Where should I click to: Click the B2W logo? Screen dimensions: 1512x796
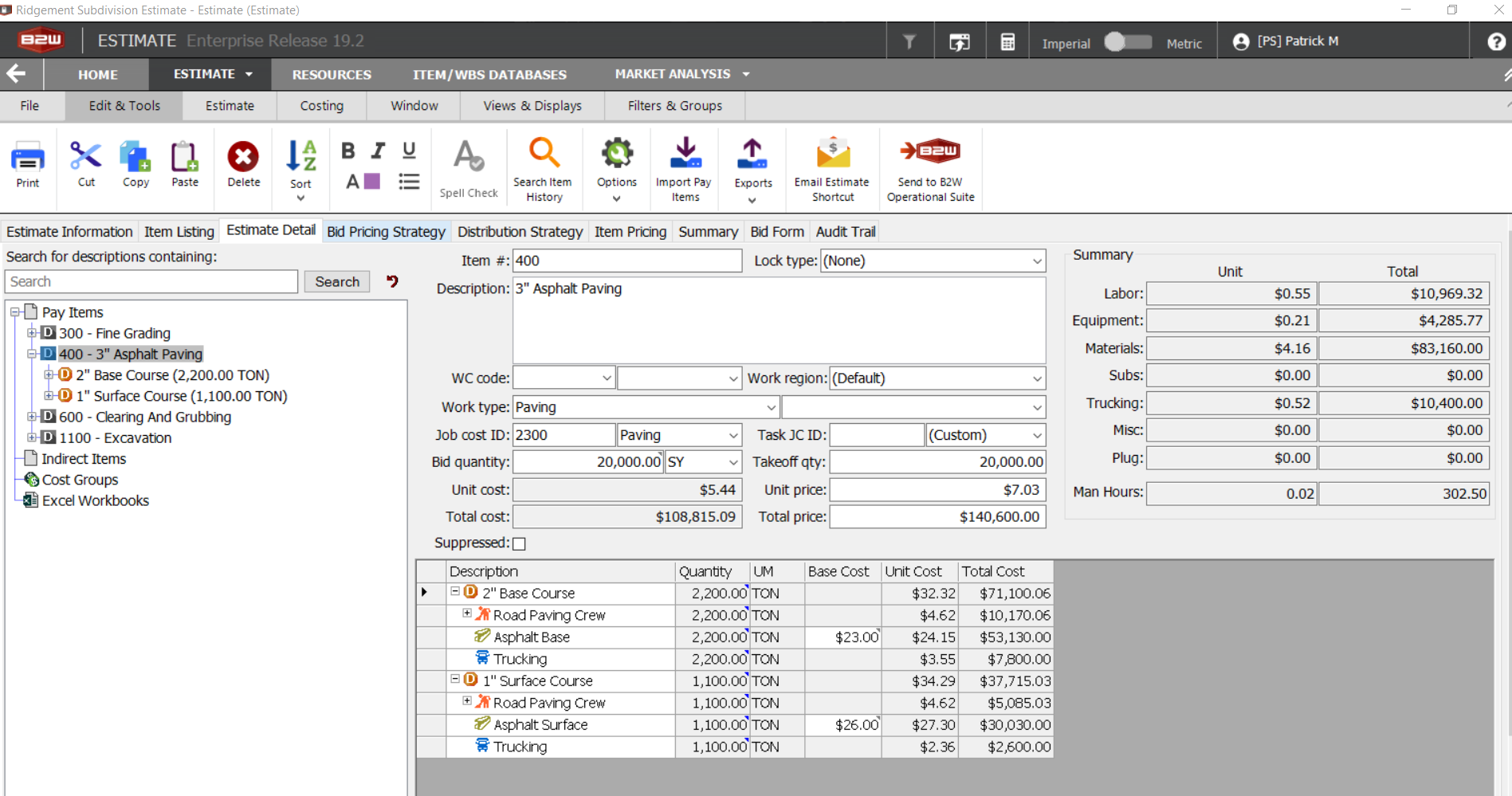(x=41, y=39)
